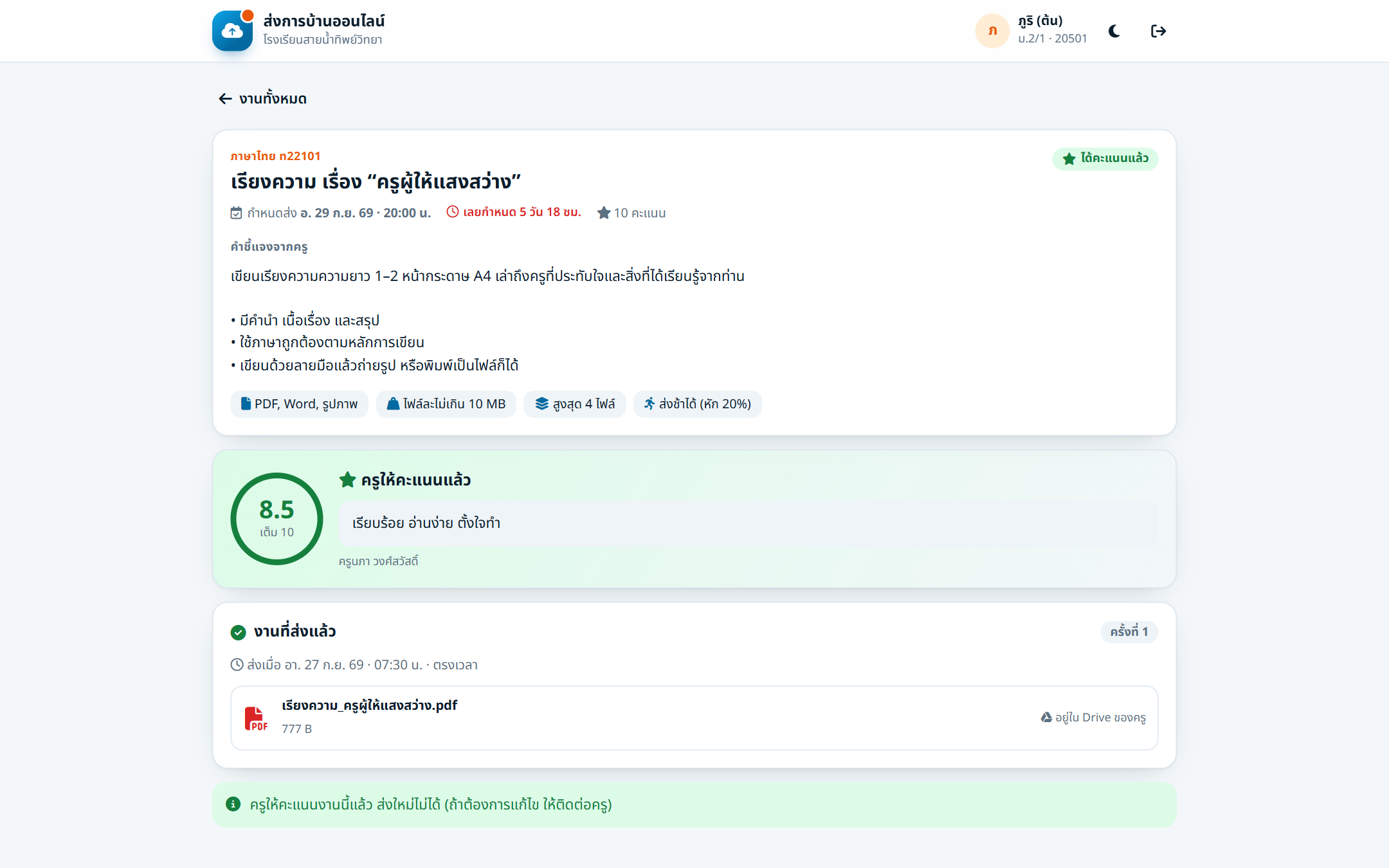Toggle dark mode with moon icon
The width and height of the screenshot is (1389, 868).
tap(1114, 31)
